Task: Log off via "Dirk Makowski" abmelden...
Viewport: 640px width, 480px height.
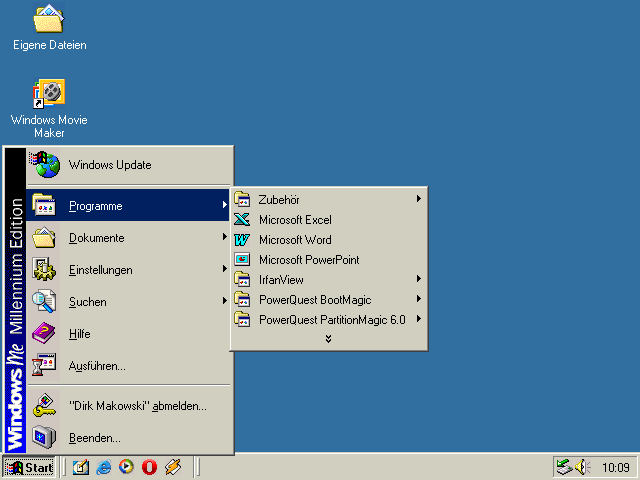Action: click(128, 405)
